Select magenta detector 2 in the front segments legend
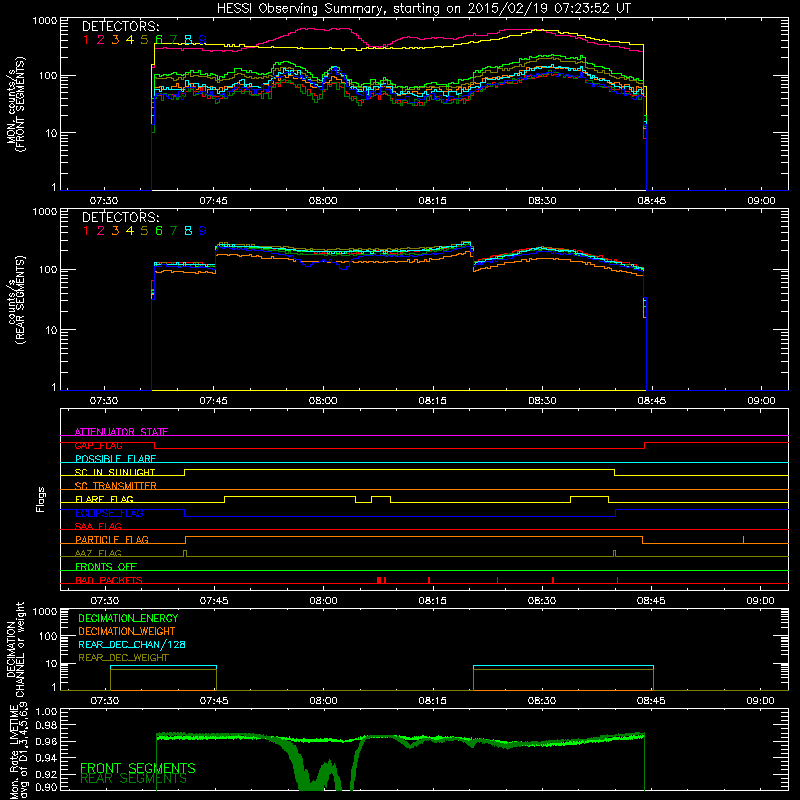This screenshot has height=800, width=800. (x=101, y=40)
